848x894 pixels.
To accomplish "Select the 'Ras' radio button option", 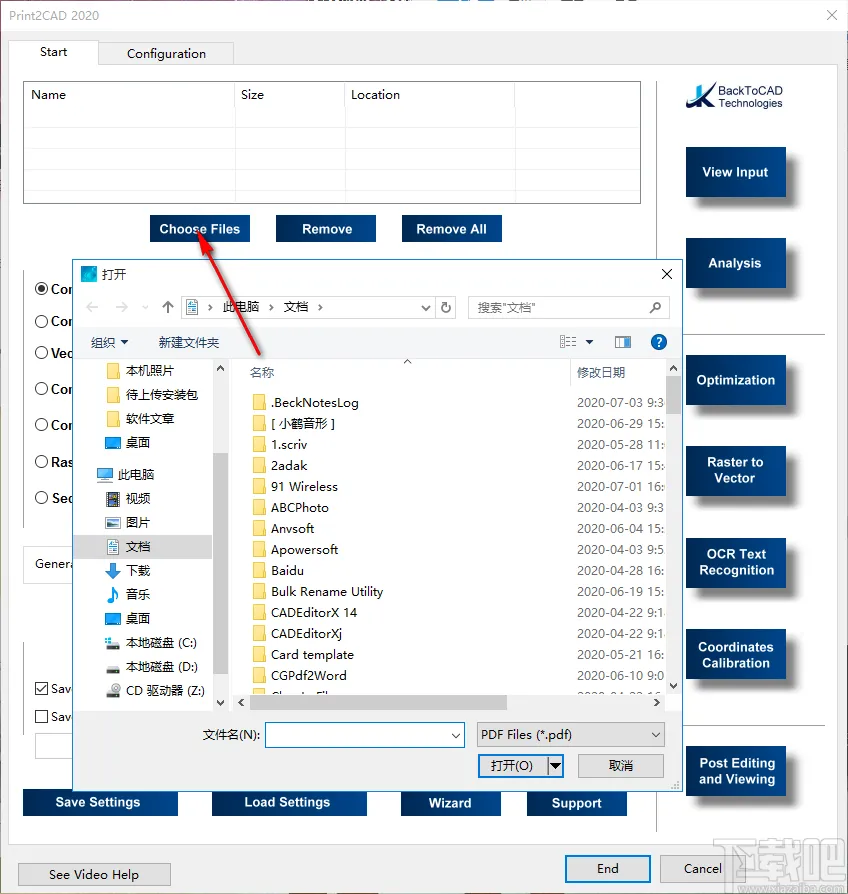I will (x=41, y=461).
